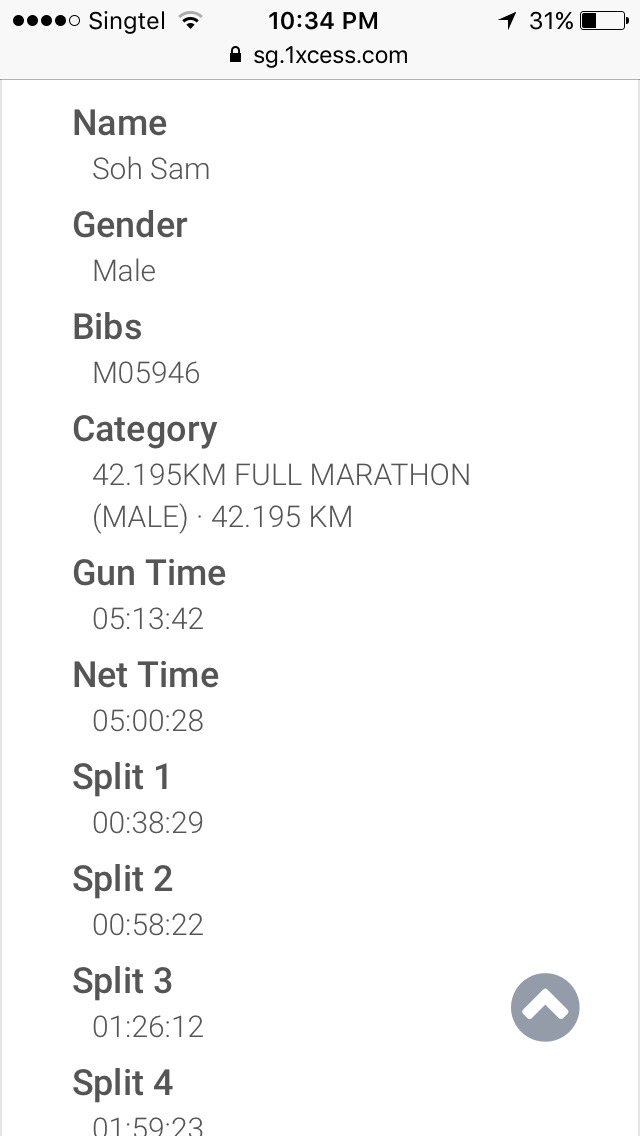The width and height of the screenshot is (640, 1136).
Task: Tap the padlock icon in address bar
Action: (236, 55)
